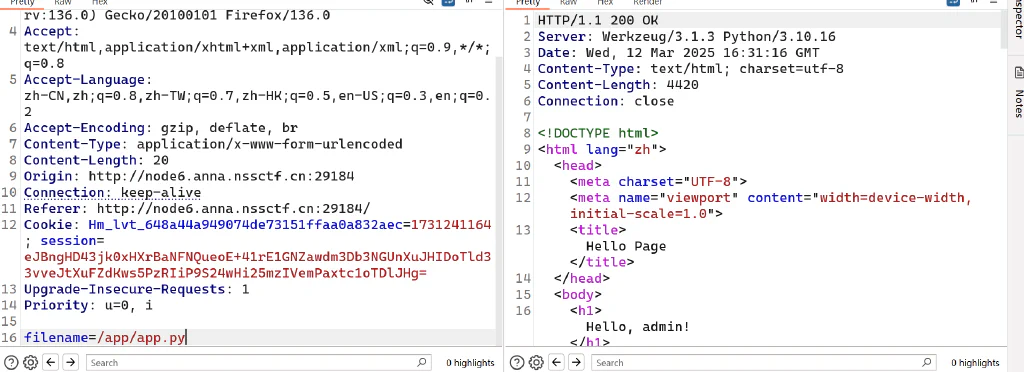Viewport: 1024px width, 372px height.
Task: Click the request editor vertical scrollbar
Action: (x=500, y=196)
